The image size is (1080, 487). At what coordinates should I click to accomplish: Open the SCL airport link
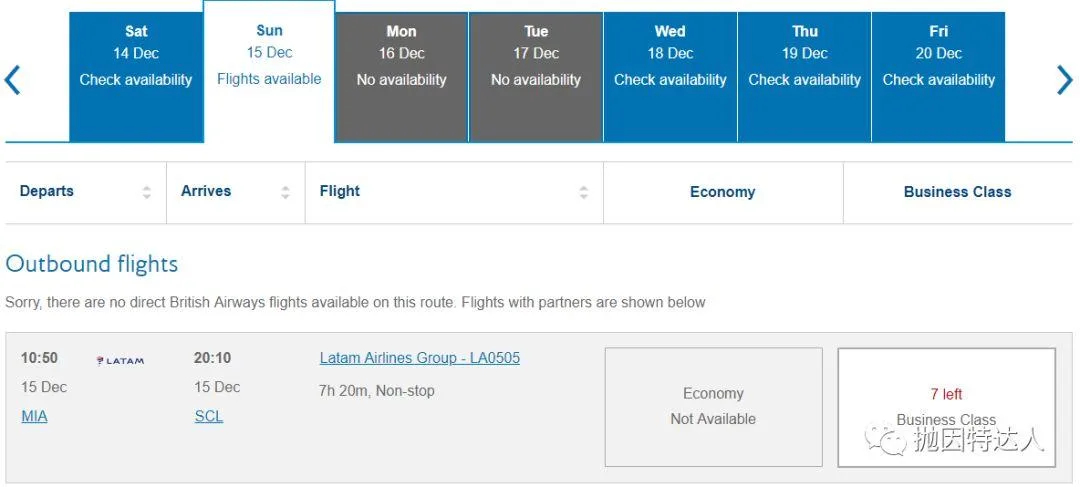208,416
